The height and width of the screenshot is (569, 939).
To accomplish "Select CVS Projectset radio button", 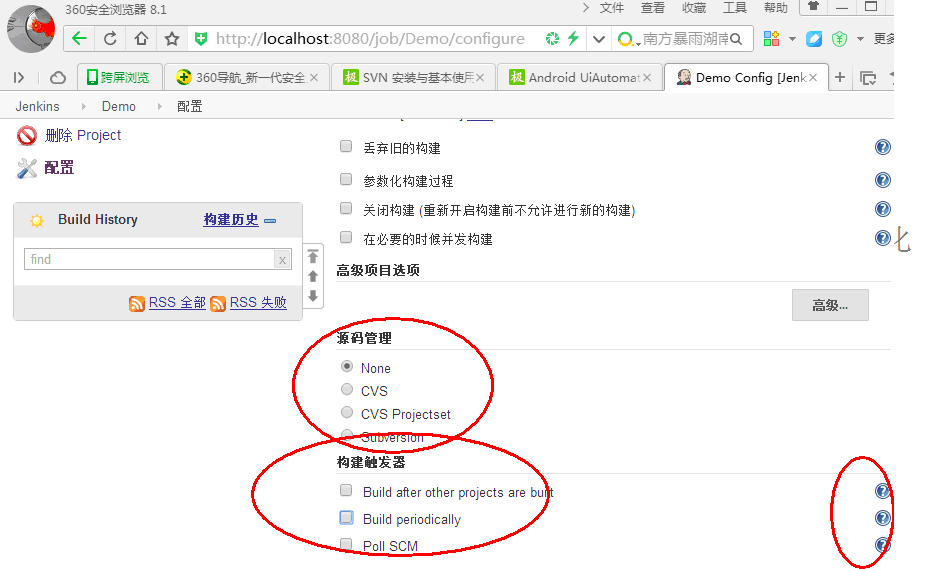I will coord(347,412).
